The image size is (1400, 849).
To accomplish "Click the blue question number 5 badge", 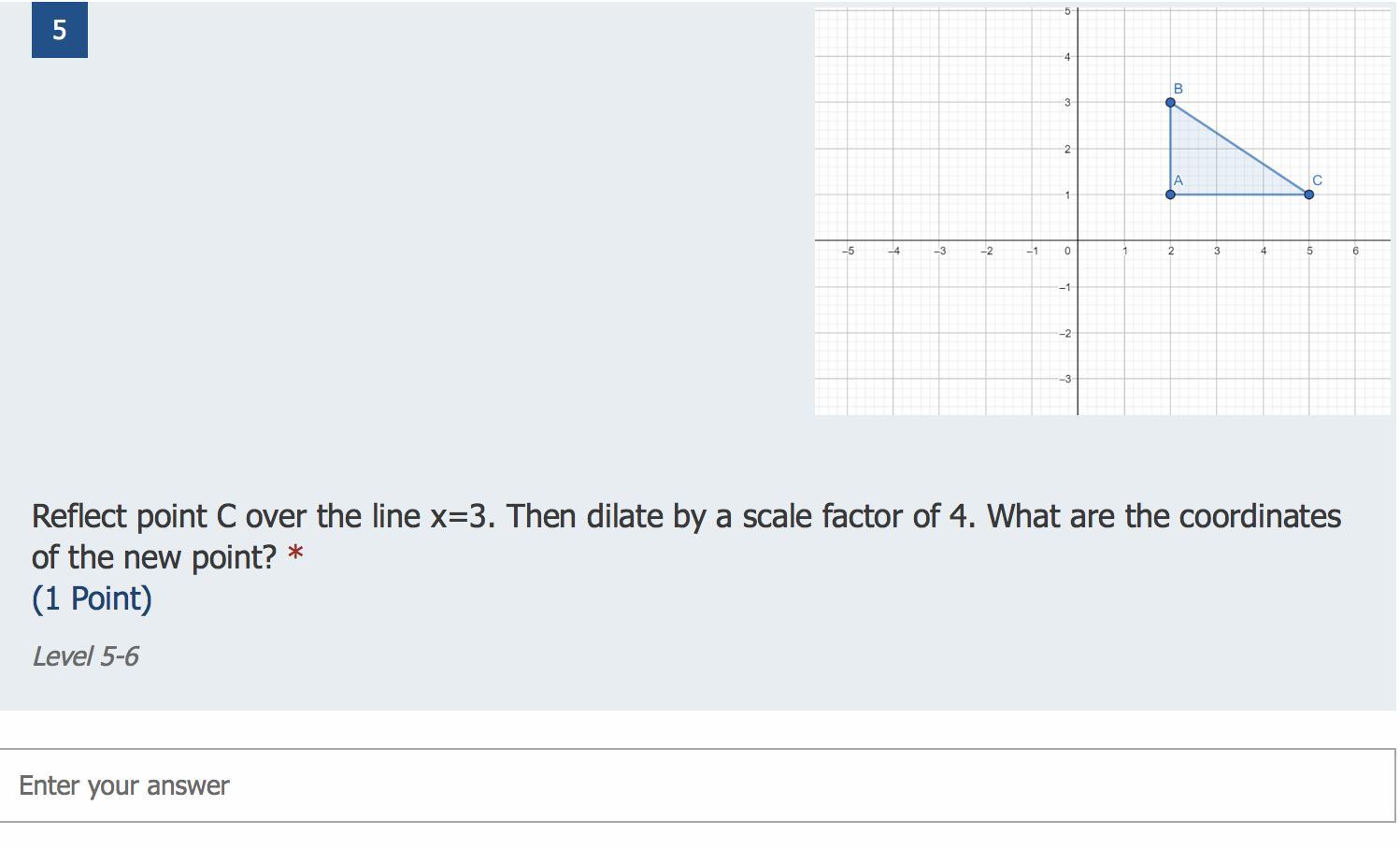I will [60, 30].
